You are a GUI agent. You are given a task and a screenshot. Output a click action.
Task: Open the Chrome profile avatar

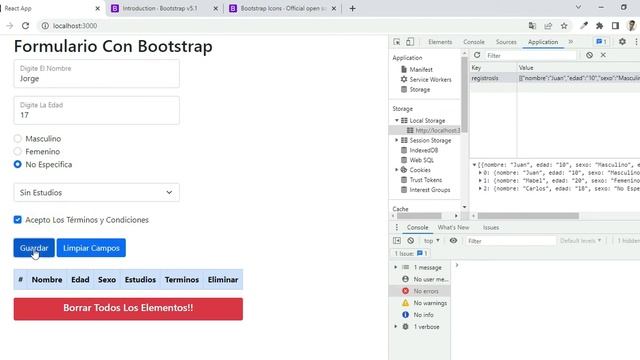632,26
